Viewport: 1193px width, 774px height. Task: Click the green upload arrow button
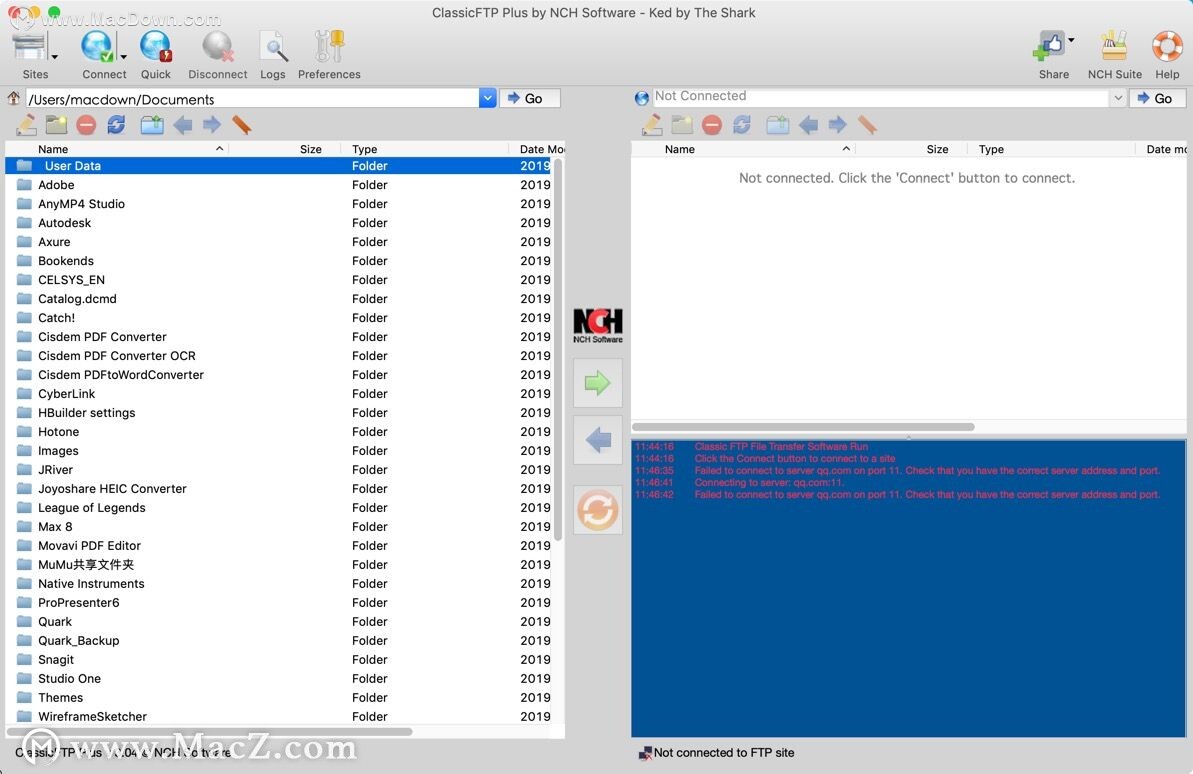(598, 383)
